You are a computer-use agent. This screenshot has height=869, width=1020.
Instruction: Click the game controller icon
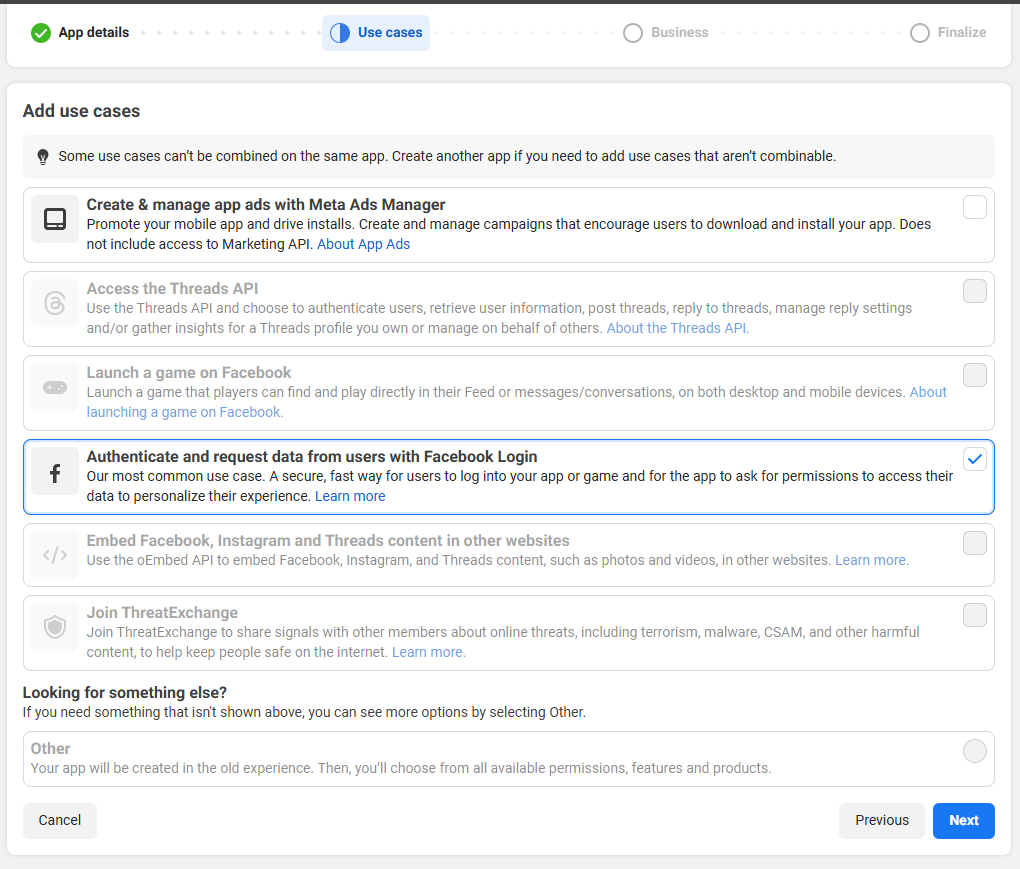tap(55, 387)
